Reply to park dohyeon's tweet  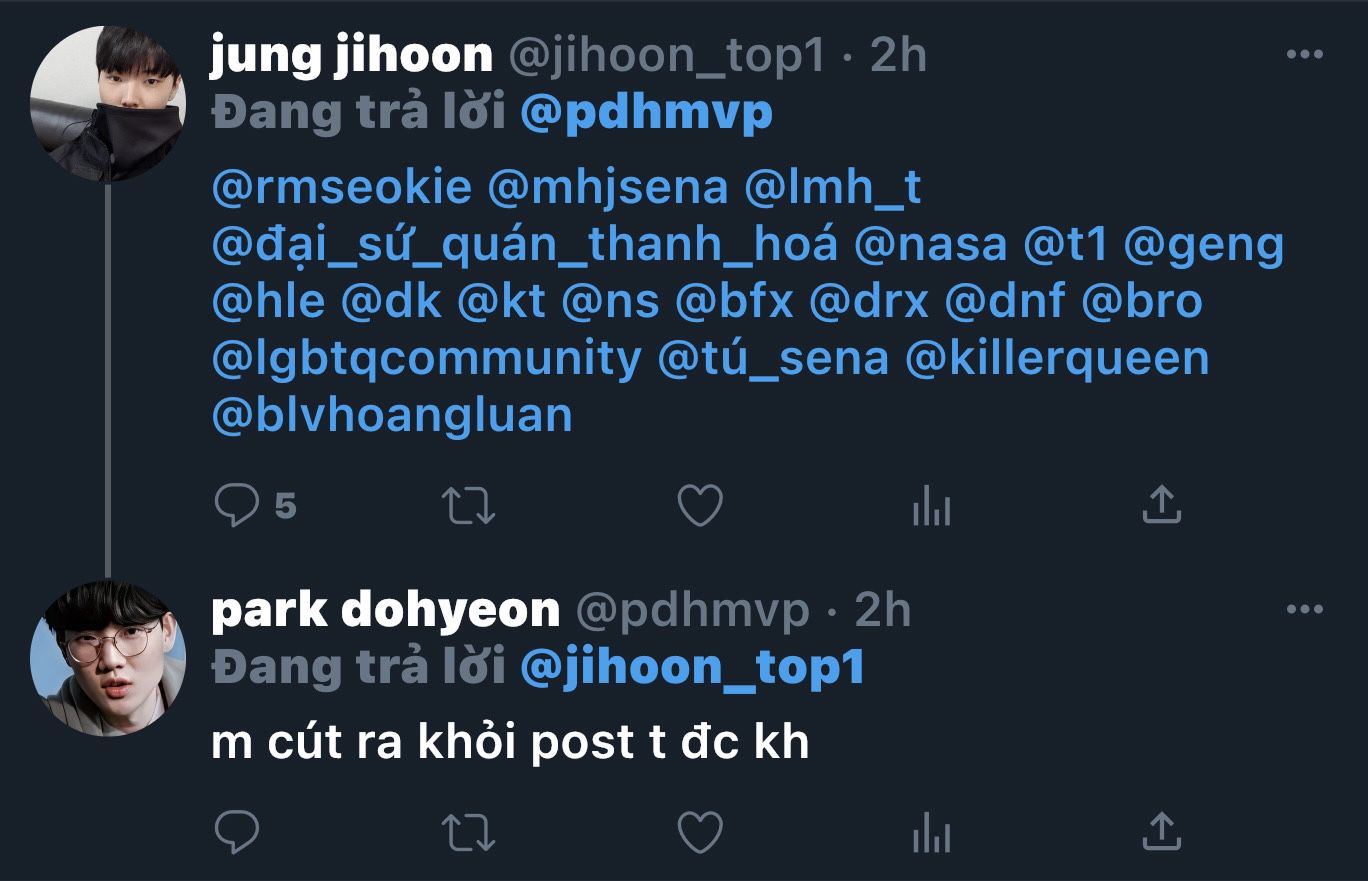tap(237, 831)
